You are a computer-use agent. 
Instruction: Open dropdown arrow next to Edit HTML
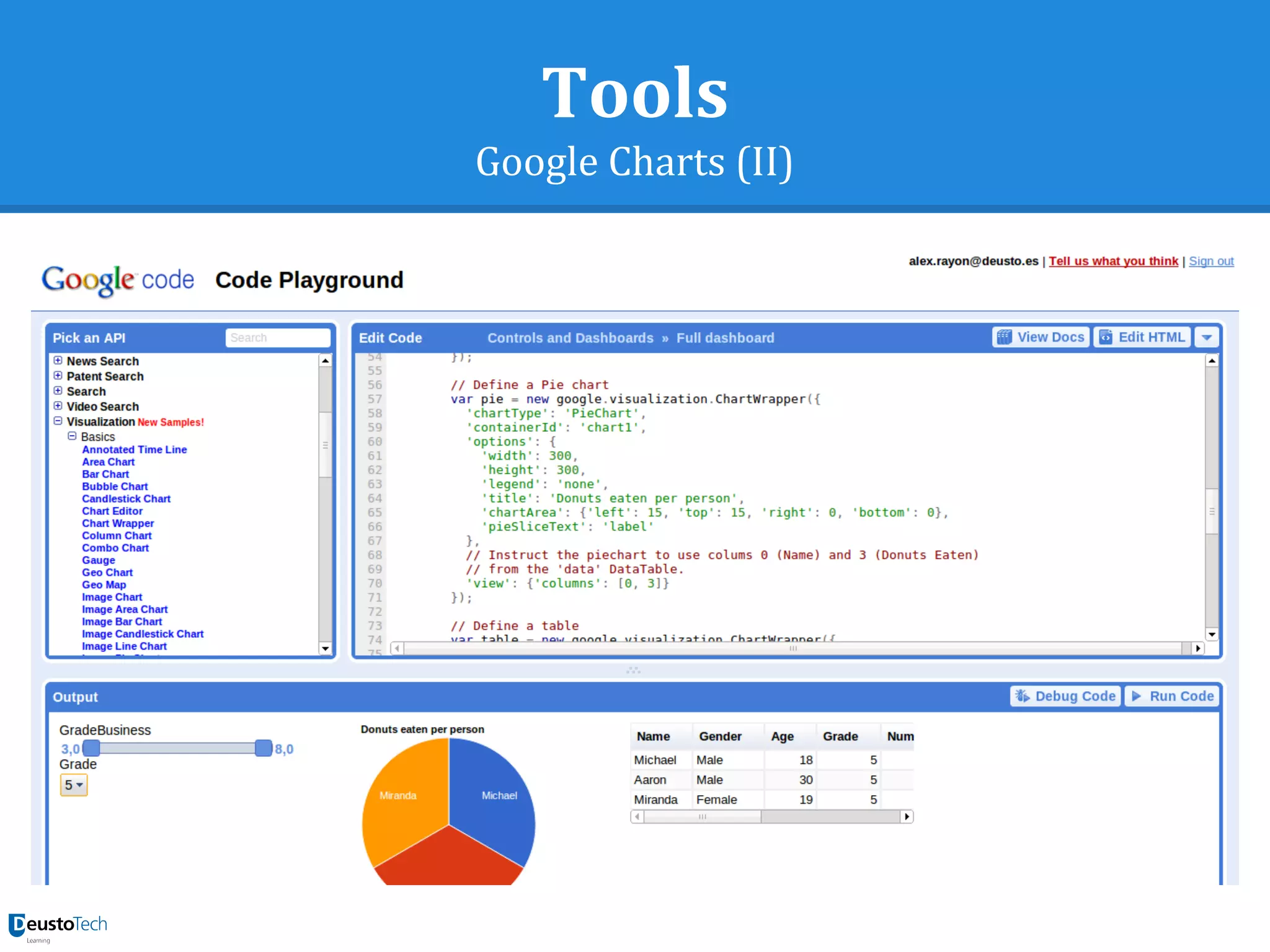point(1207,337)
